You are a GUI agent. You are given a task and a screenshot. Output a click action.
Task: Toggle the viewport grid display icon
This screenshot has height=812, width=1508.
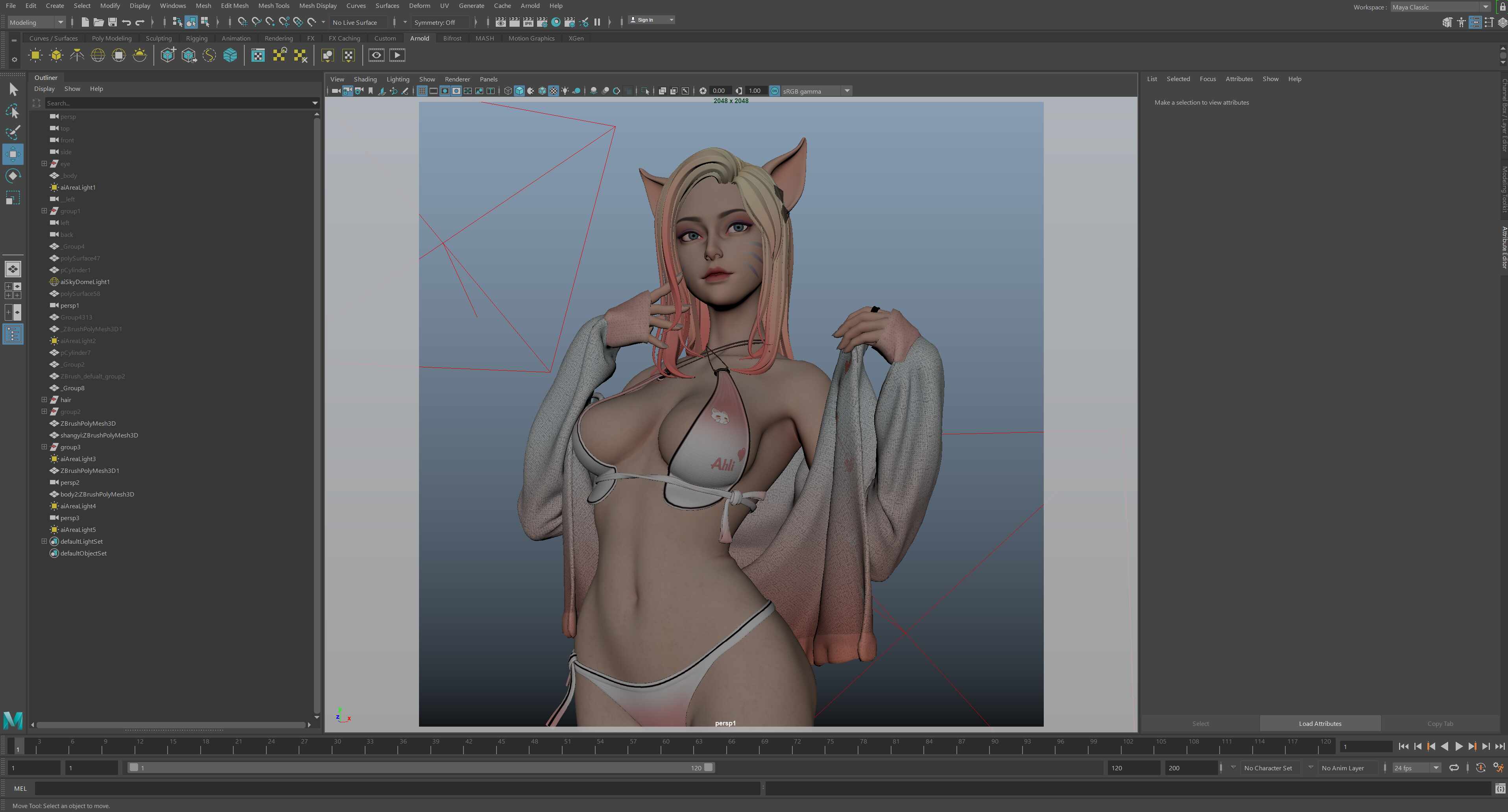point(421,91)
